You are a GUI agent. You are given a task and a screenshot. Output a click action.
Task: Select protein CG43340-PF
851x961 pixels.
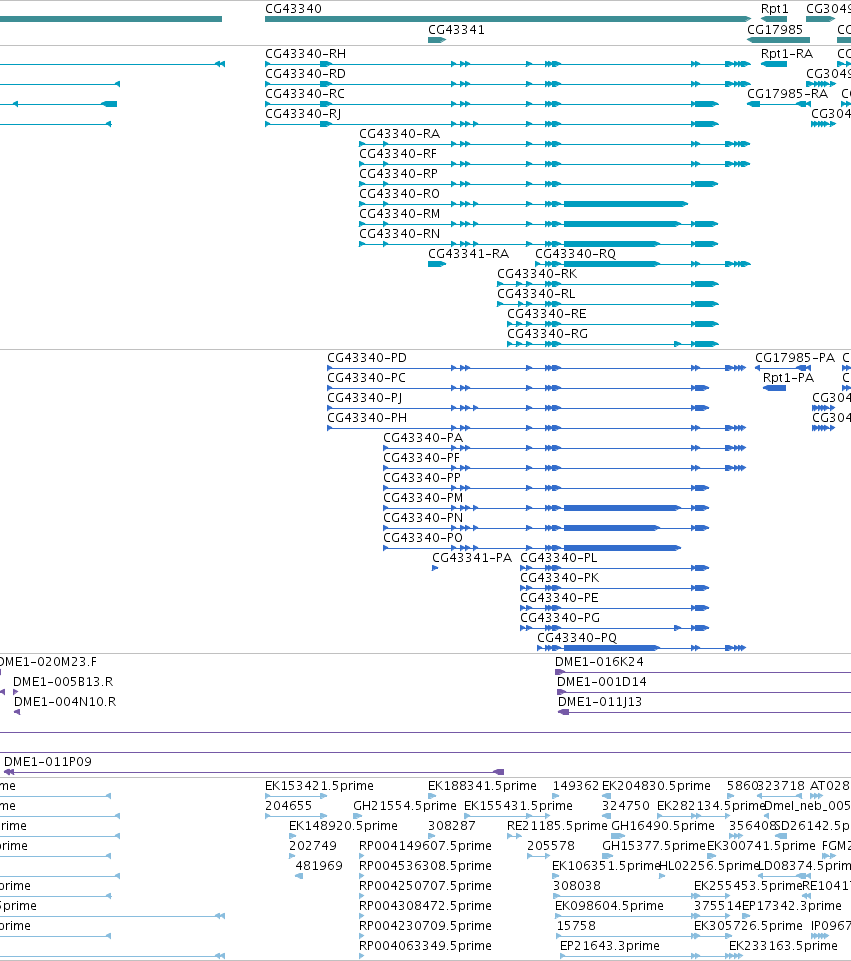point(422,458)
